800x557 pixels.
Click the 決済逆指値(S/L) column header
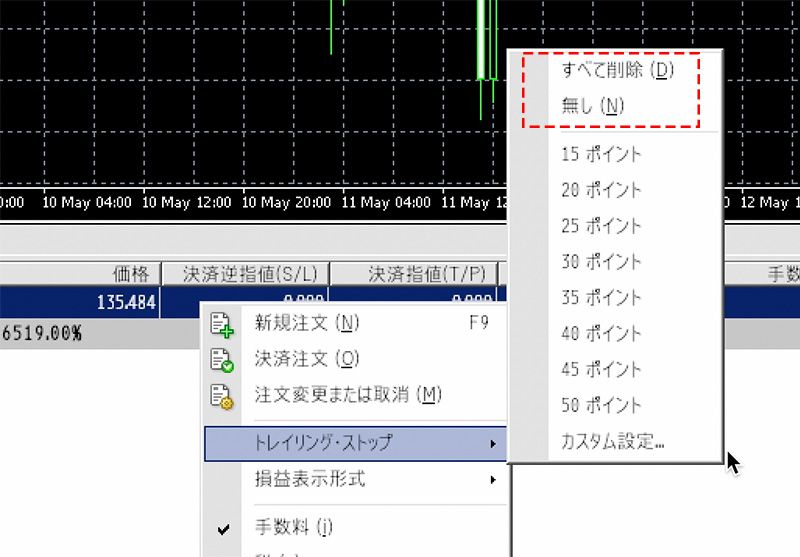(245, 273)
